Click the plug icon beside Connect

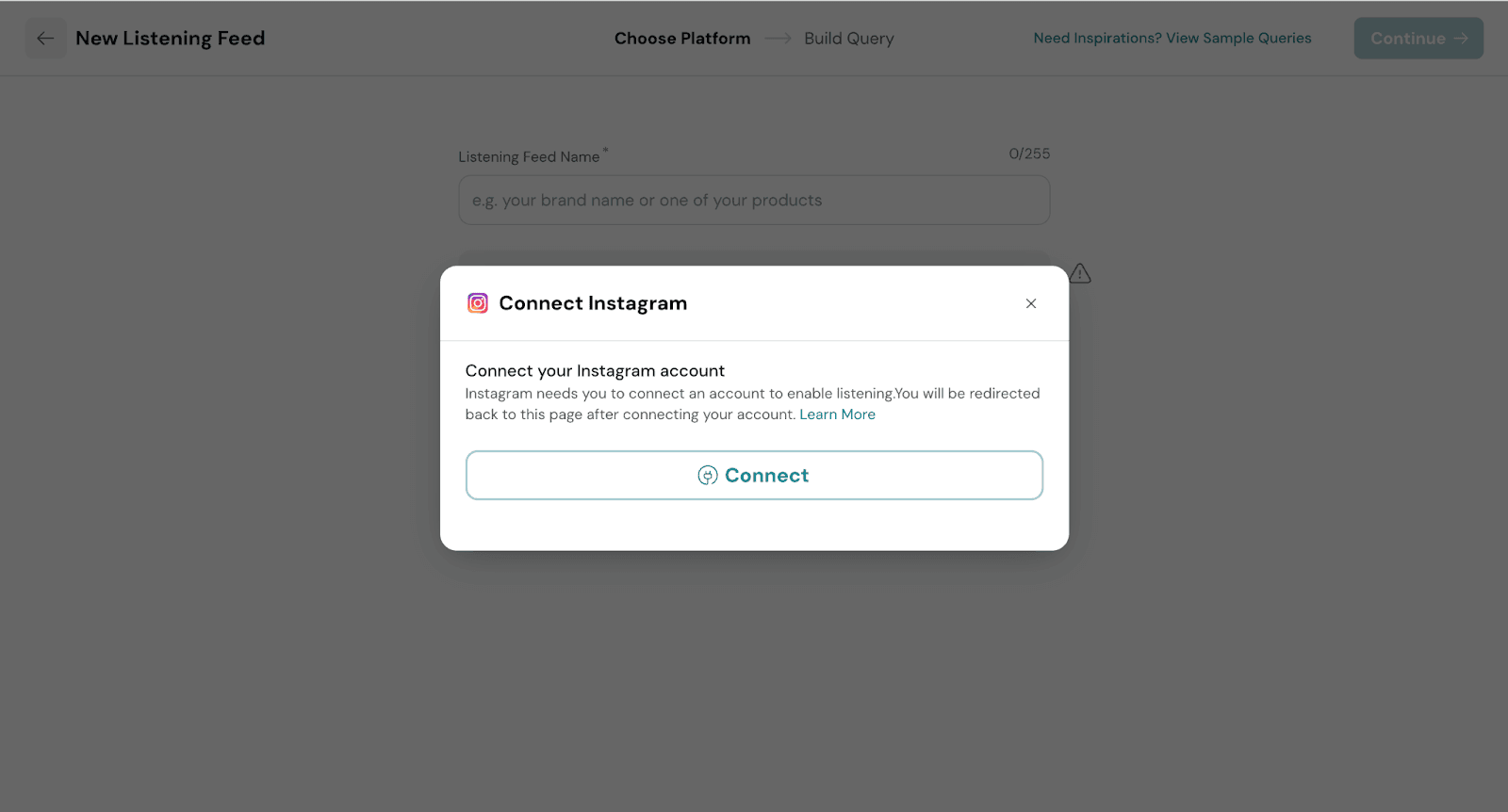(x=708, y=476)
